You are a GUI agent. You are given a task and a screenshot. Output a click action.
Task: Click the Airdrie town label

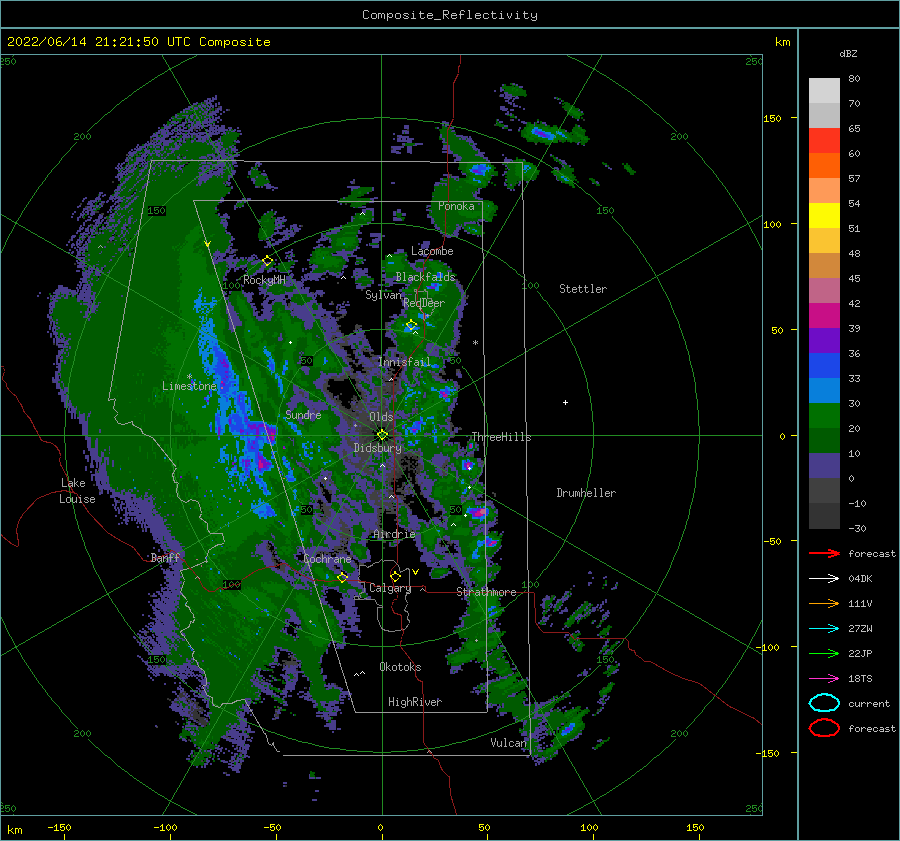(x=394, y=534)
